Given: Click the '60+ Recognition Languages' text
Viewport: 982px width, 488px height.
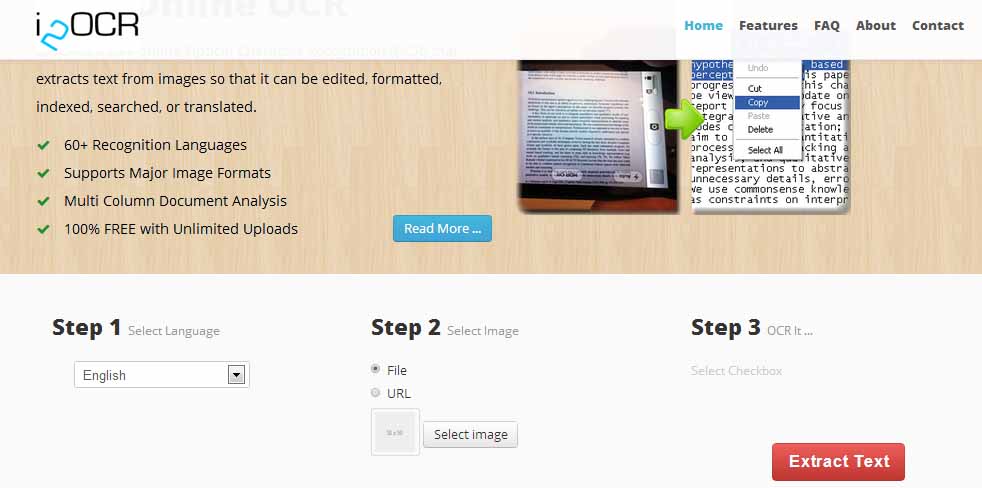Looking at the screenshot, I should tap(155, 145).
